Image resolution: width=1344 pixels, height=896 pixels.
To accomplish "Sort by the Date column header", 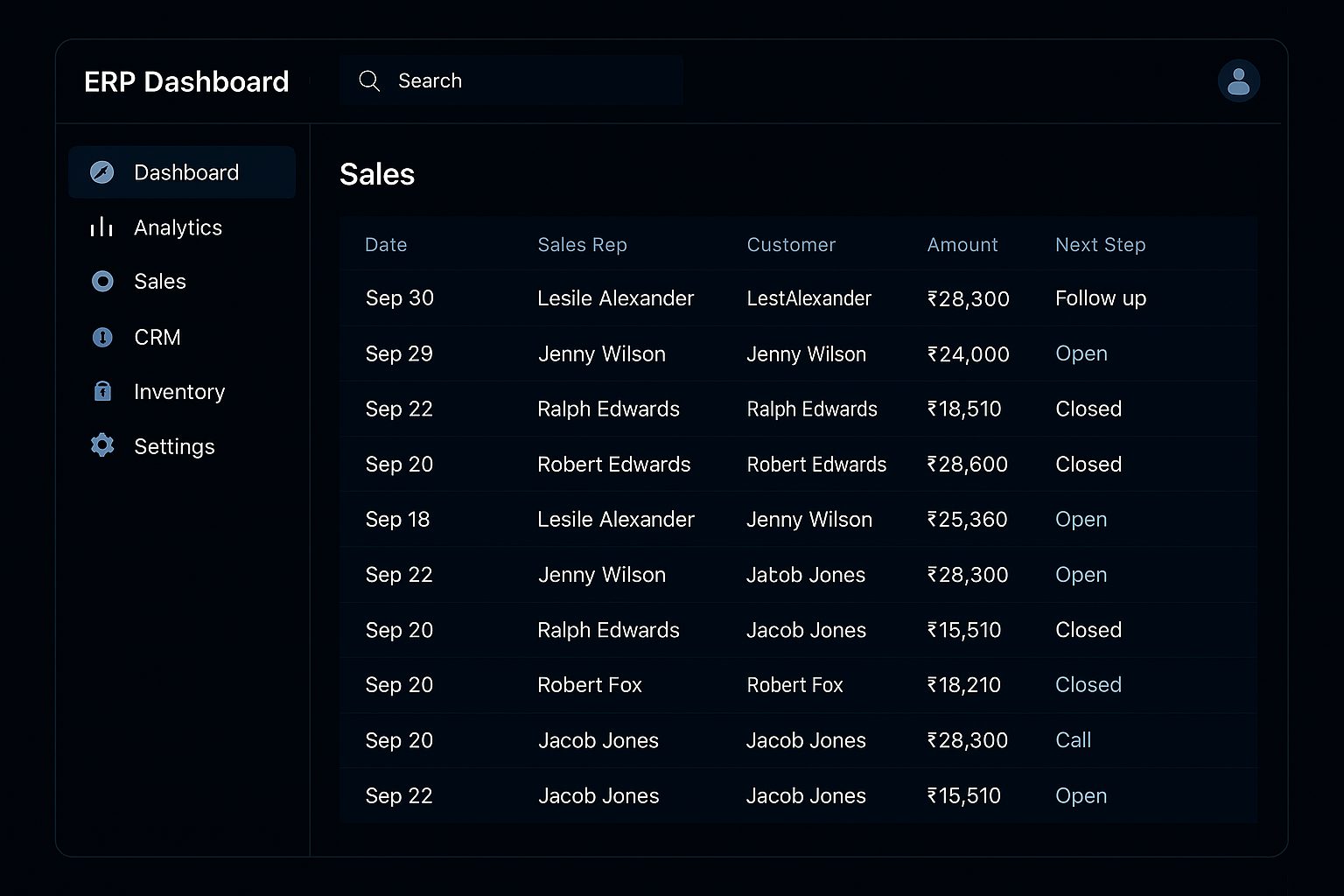I will (386, 245).
